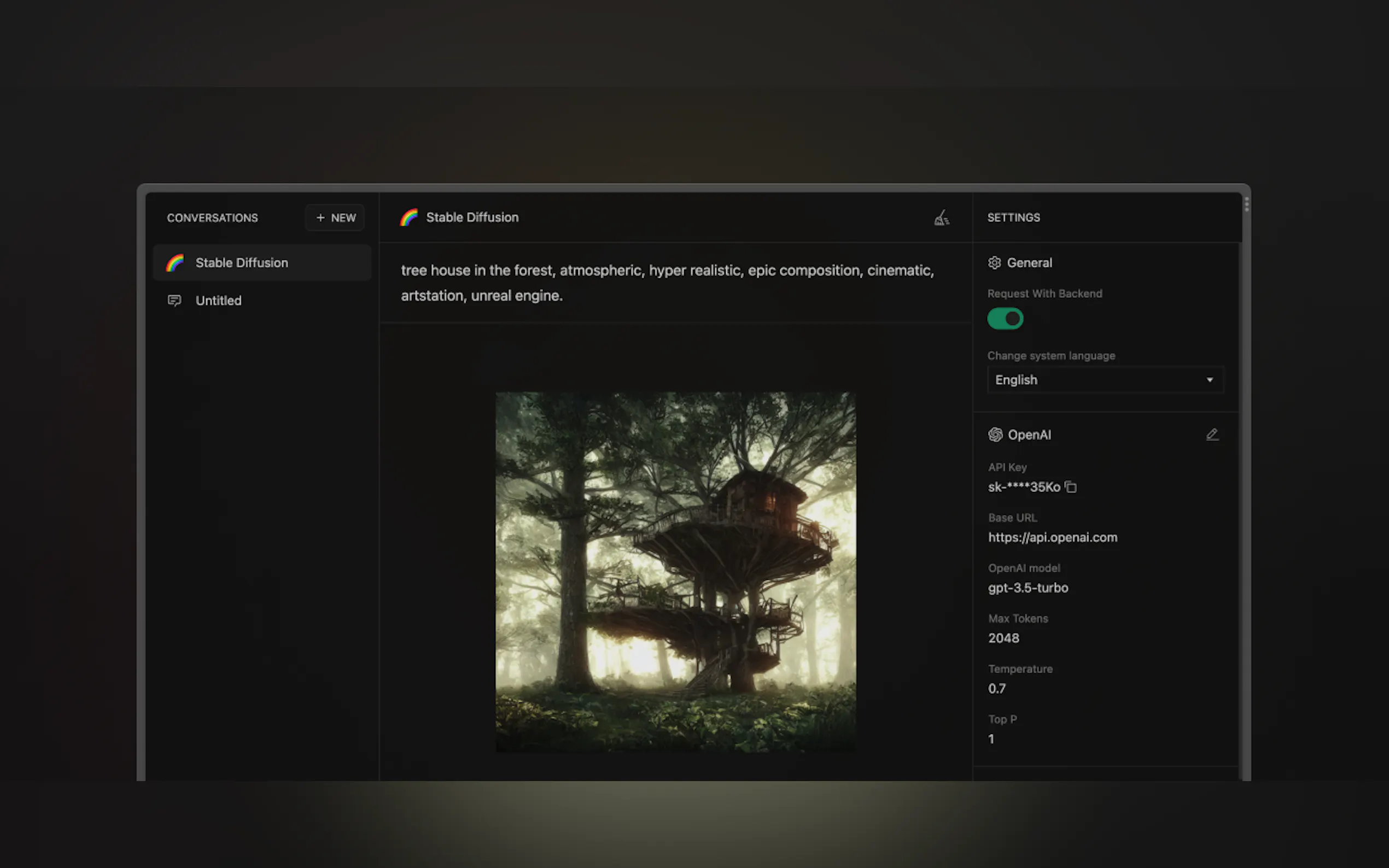Click the rainbow icon in chat header
The width and height of the screenshot is (1389, 868).
pyautogui.click(x=409, y=218)
